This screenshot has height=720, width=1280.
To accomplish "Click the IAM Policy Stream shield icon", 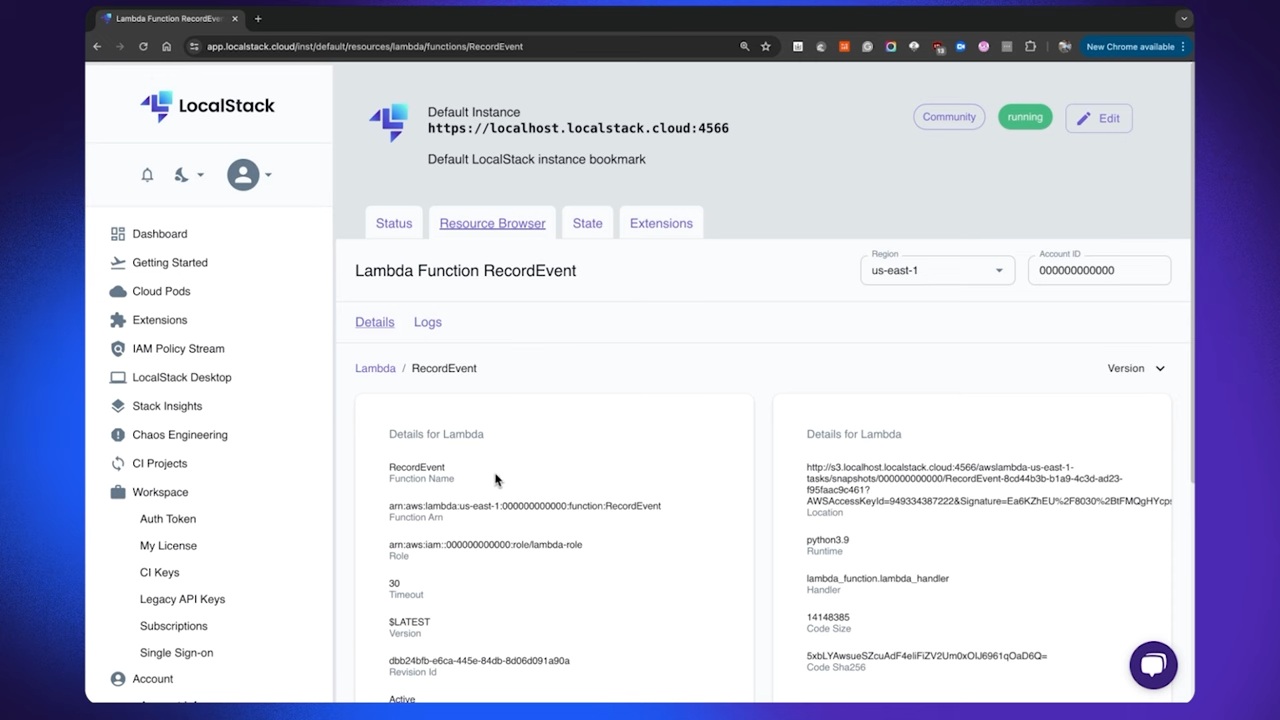I will tap(118, 349).
